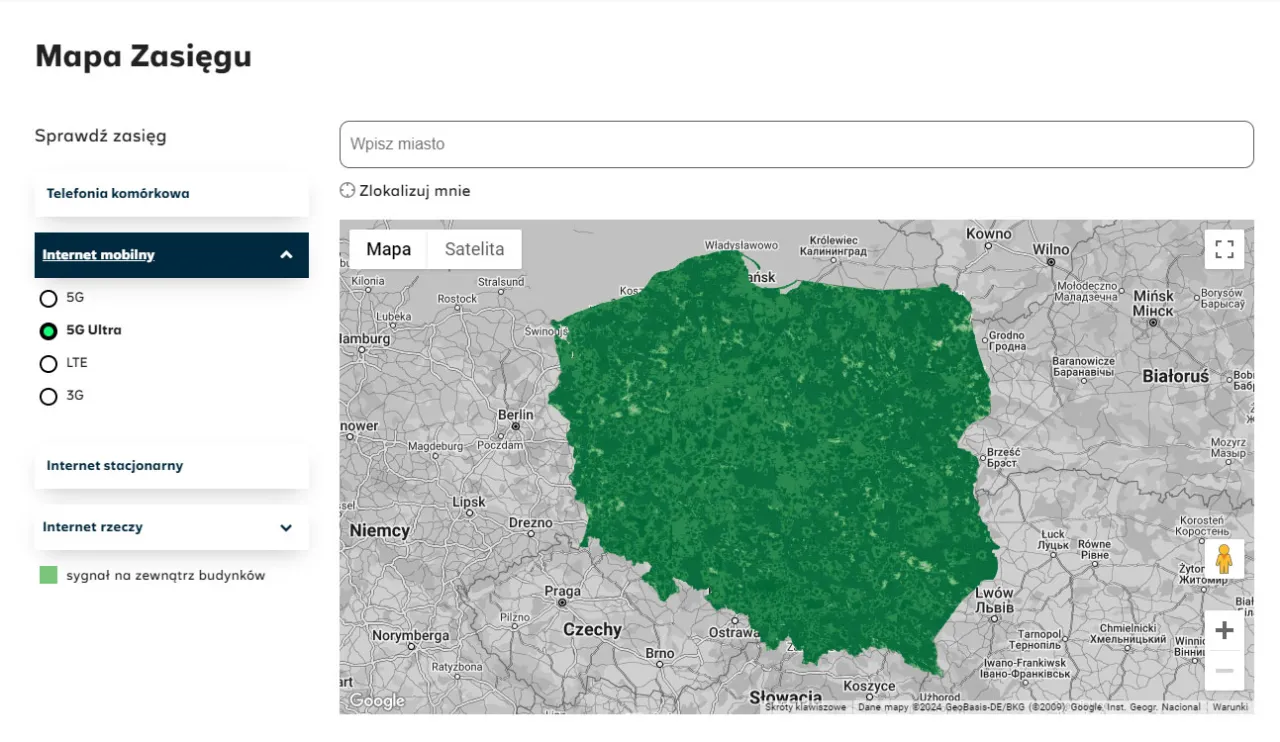This screenshot has width=1280, height=742.
Task: Click the Wpisz miasto search field
Action: pyautogui.click(x=796, y=144)
